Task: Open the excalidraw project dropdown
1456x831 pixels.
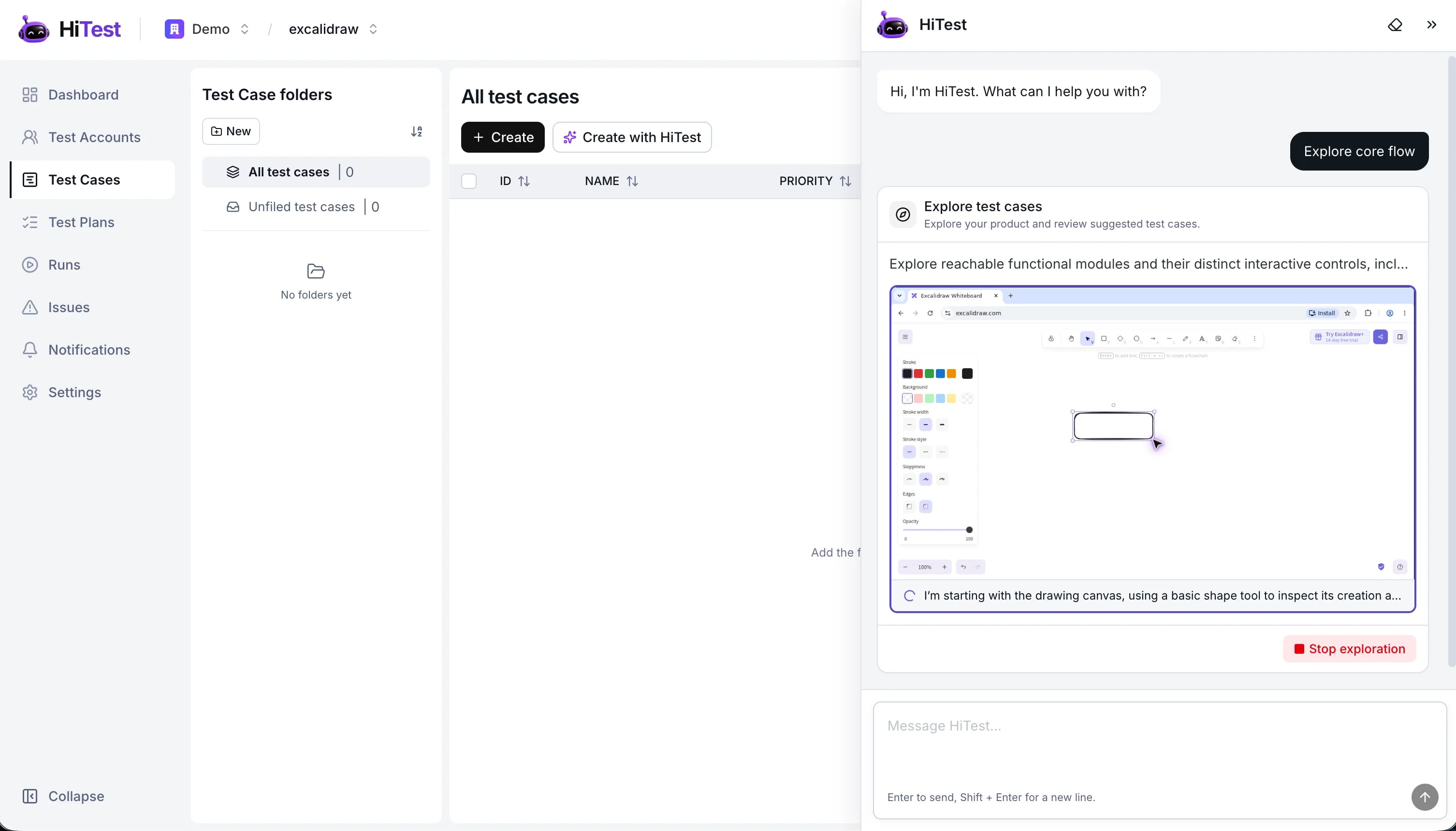Action: point(334,29)
